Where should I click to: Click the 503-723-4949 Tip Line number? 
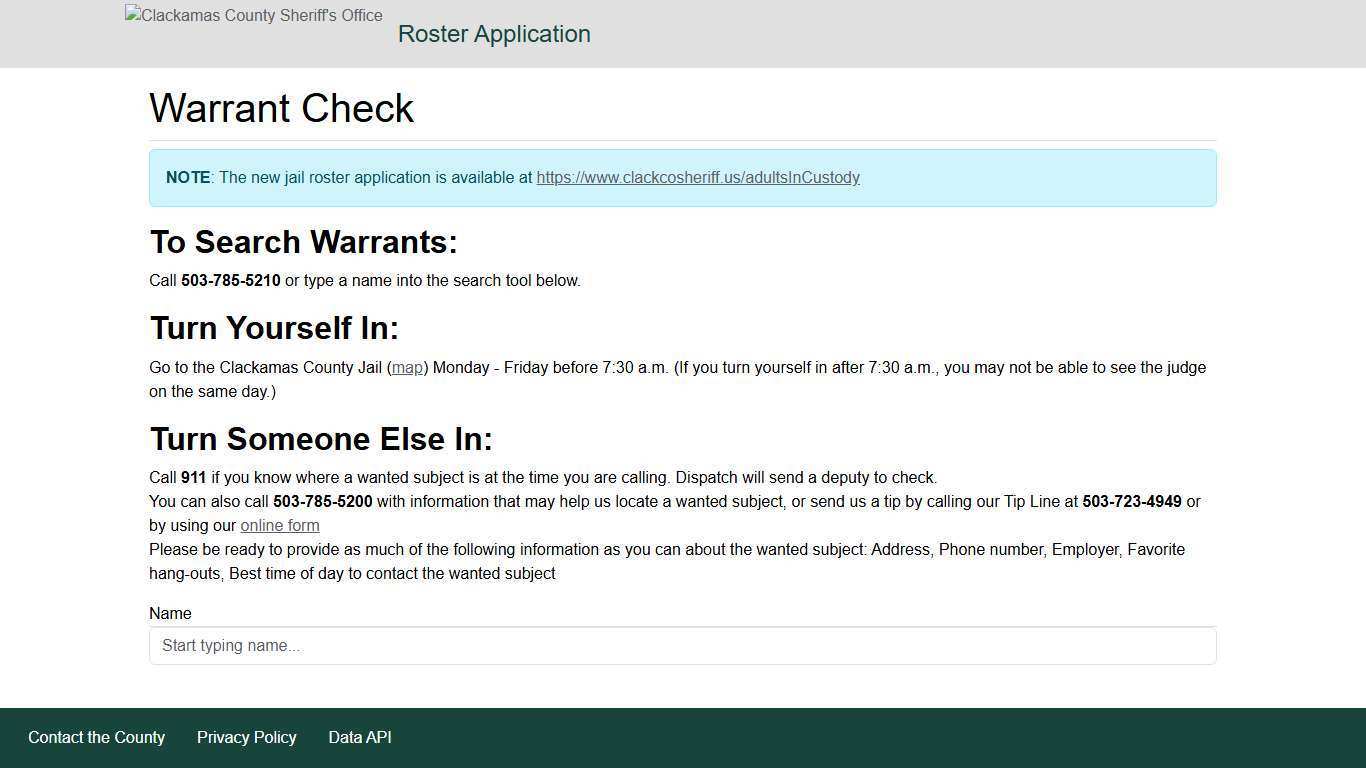1131,501
